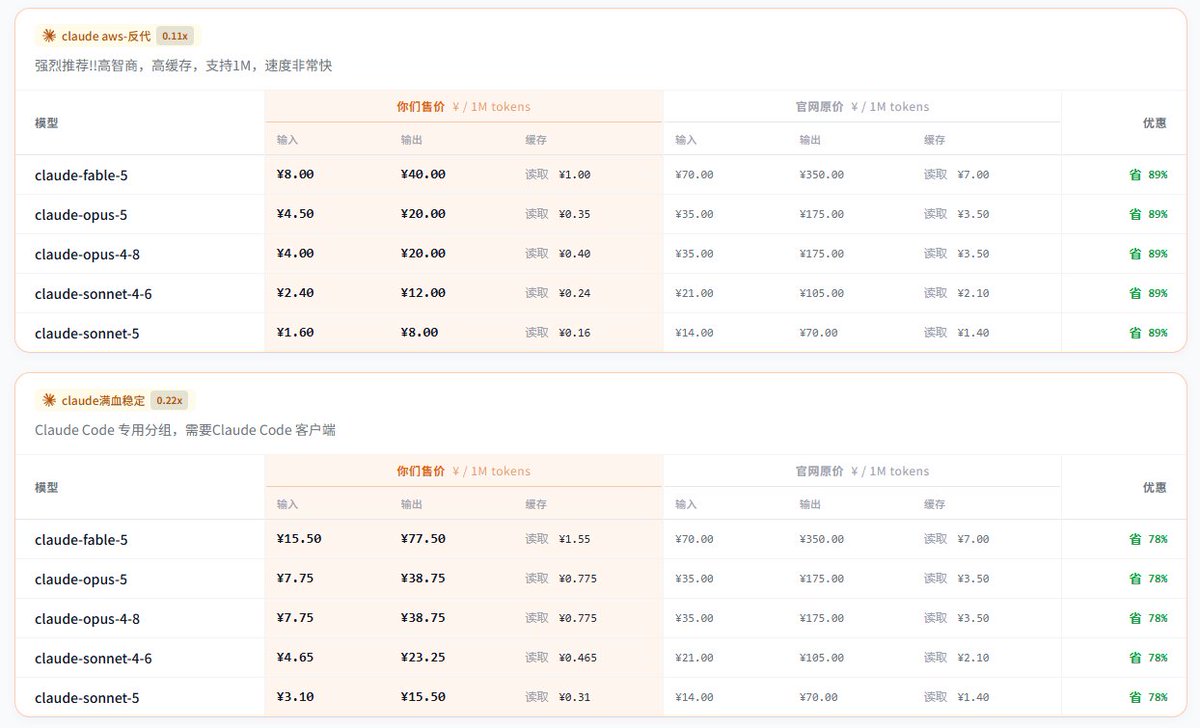Click the ¥2.40 input price
This screenshot has height=728, width=1200.
click(x=295, y=293)
